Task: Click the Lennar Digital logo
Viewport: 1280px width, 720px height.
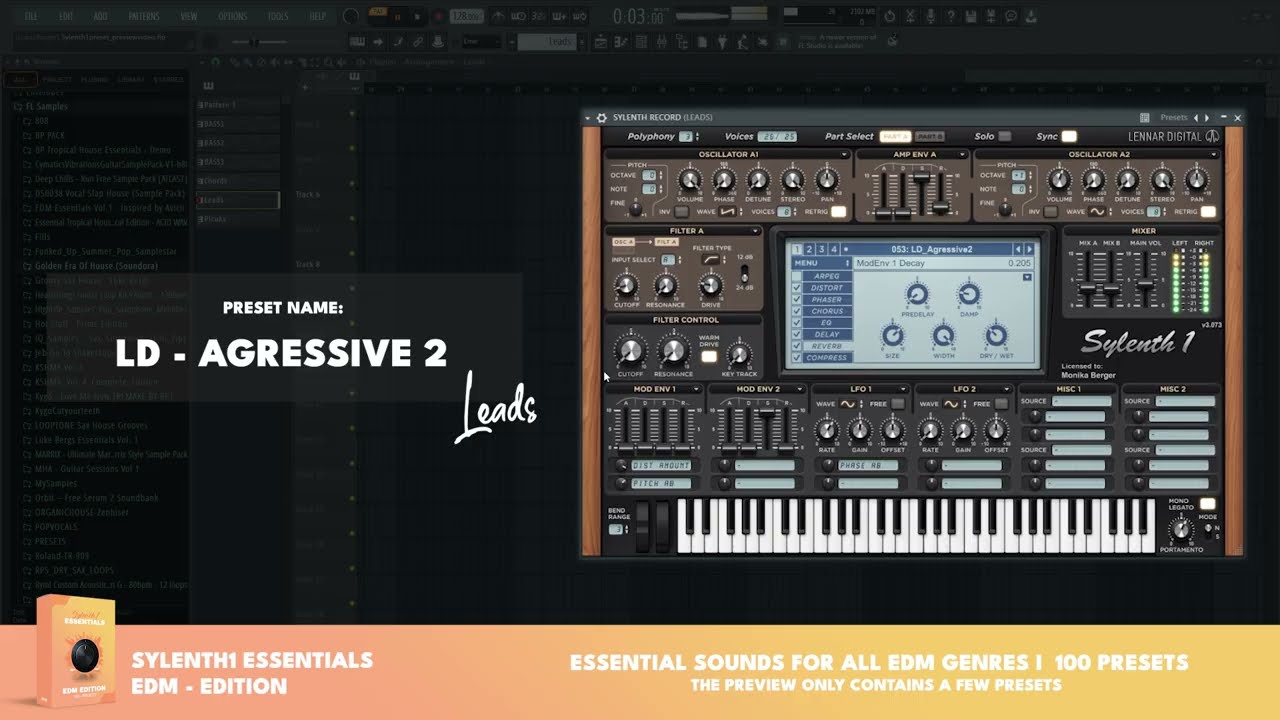Action: [1173, 137]
